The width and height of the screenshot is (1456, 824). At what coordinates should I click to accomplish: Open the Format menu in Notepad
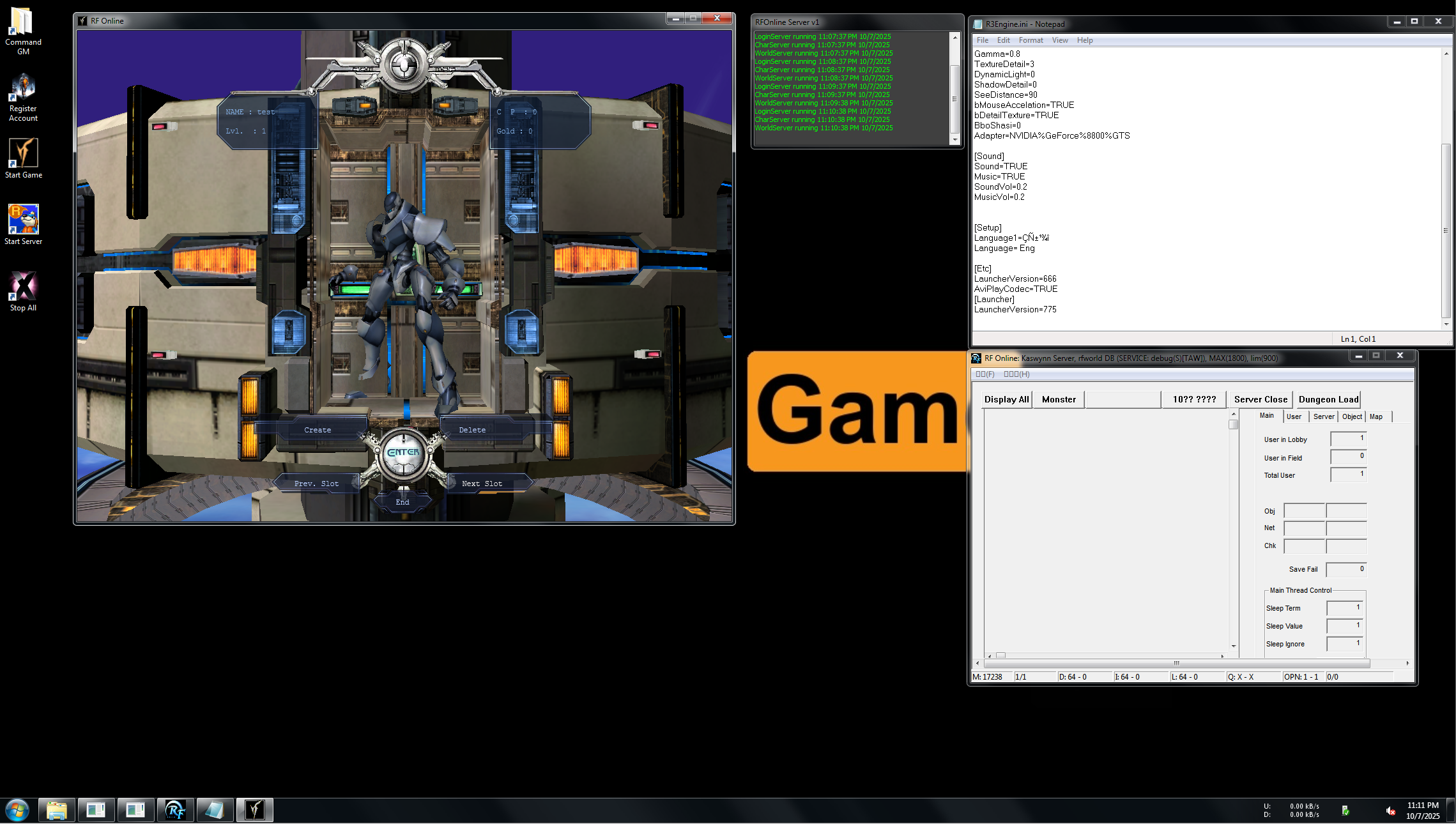(x=1031, y=40)
